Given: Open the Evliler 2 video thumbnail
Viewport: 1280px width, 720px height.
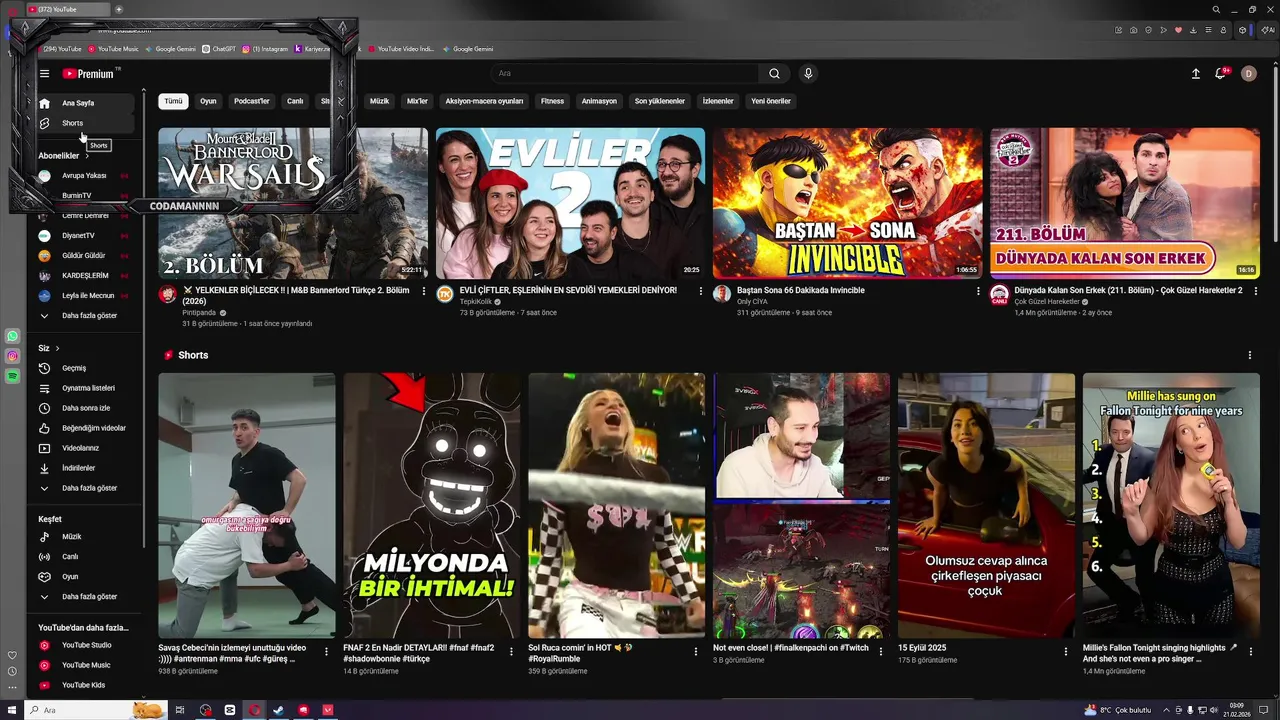Looking at the screenshot, I should coord(570,203).
